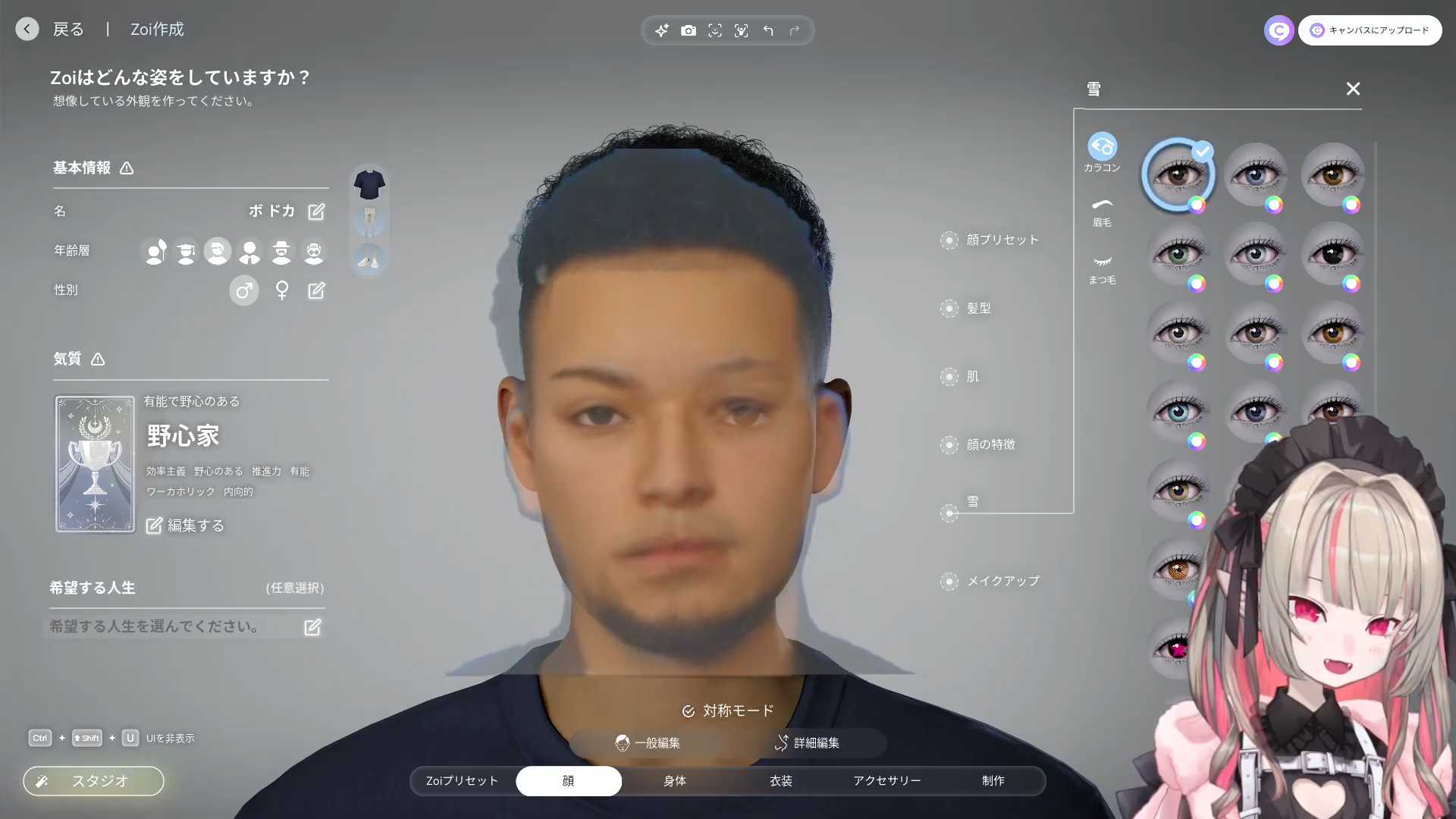
Task: Select the 顔の特徴 radio dot
Action: (x=949, y=445)
